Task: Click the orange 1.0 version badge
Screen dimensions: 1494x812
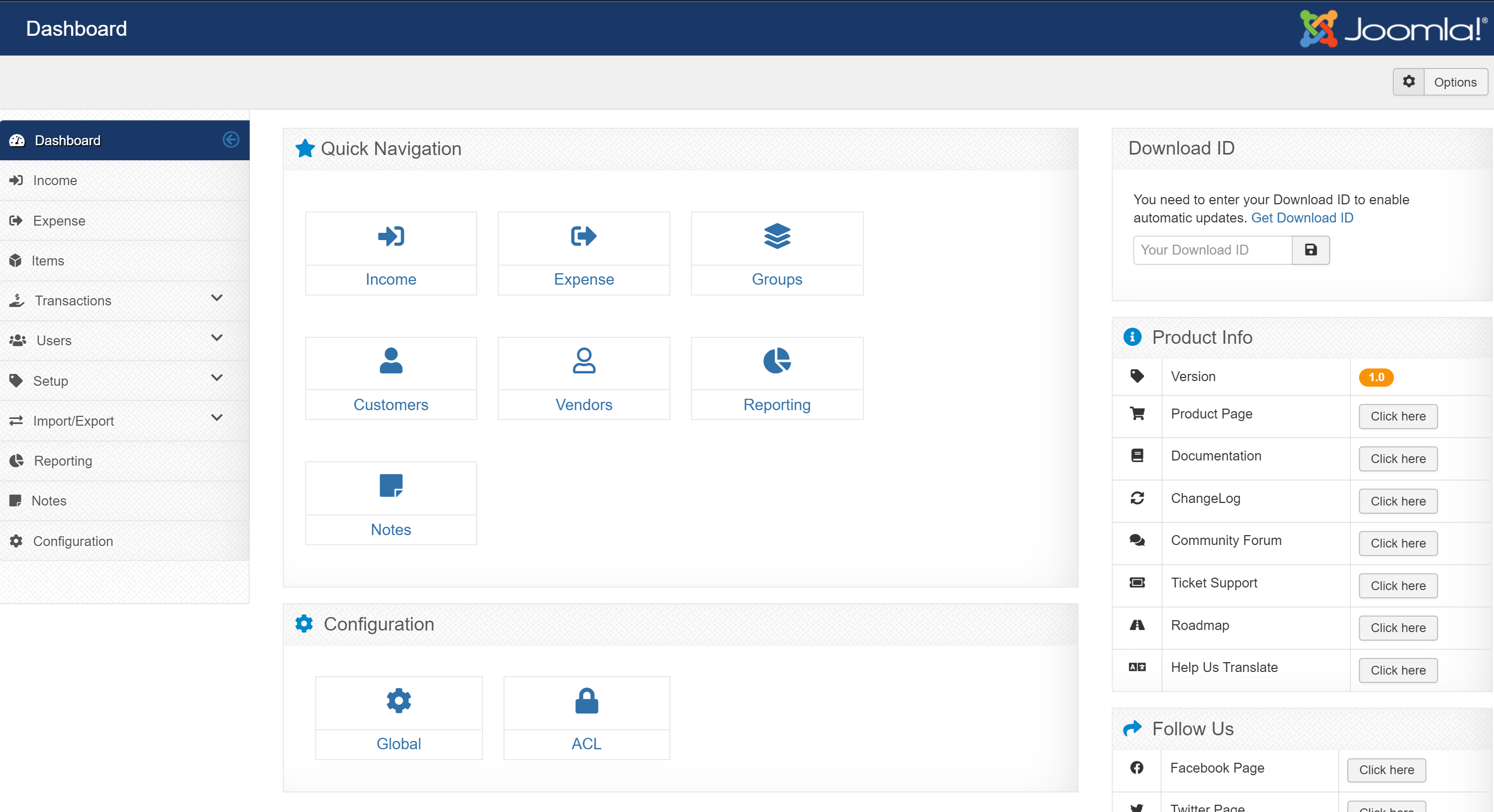Action: tap(1376, 377)
